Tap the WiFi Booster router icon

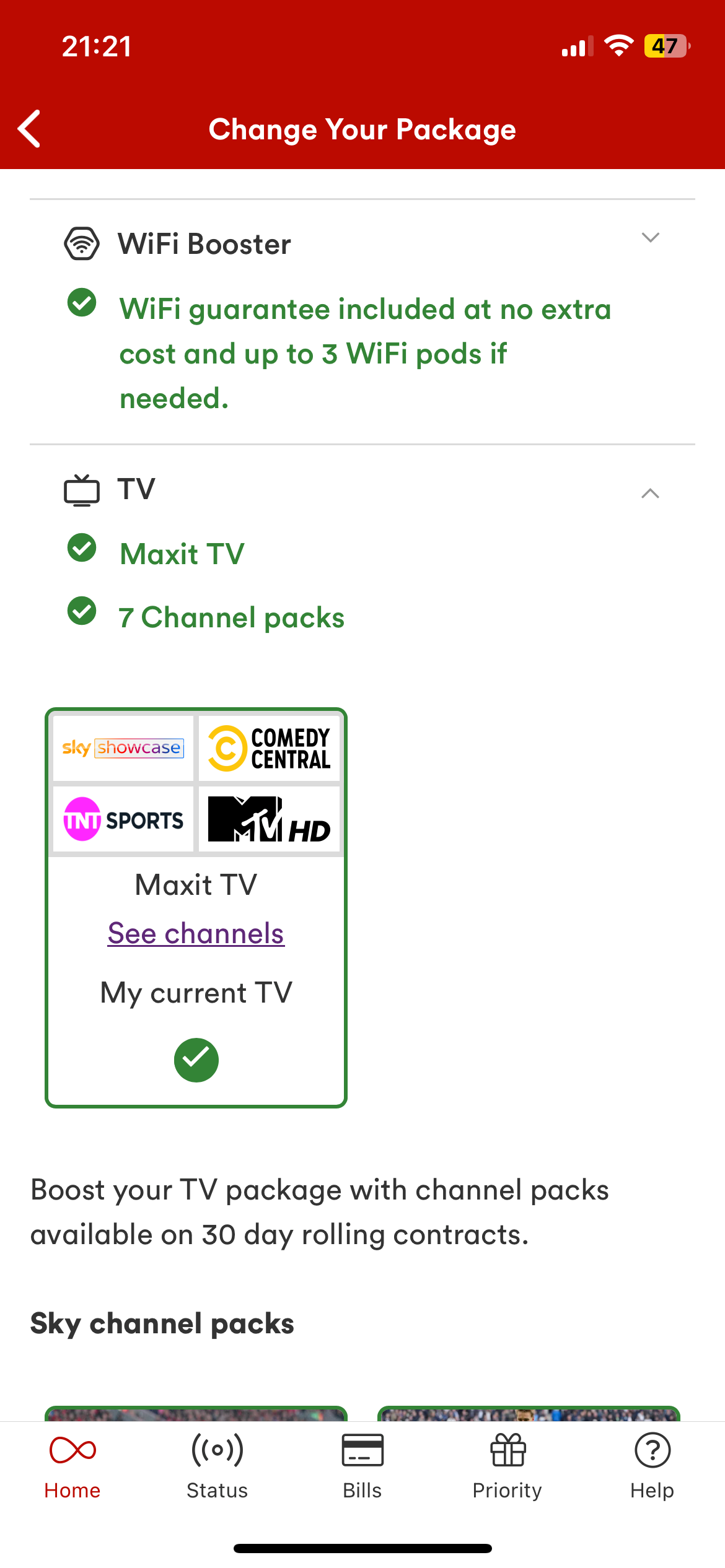click(82, 243)
